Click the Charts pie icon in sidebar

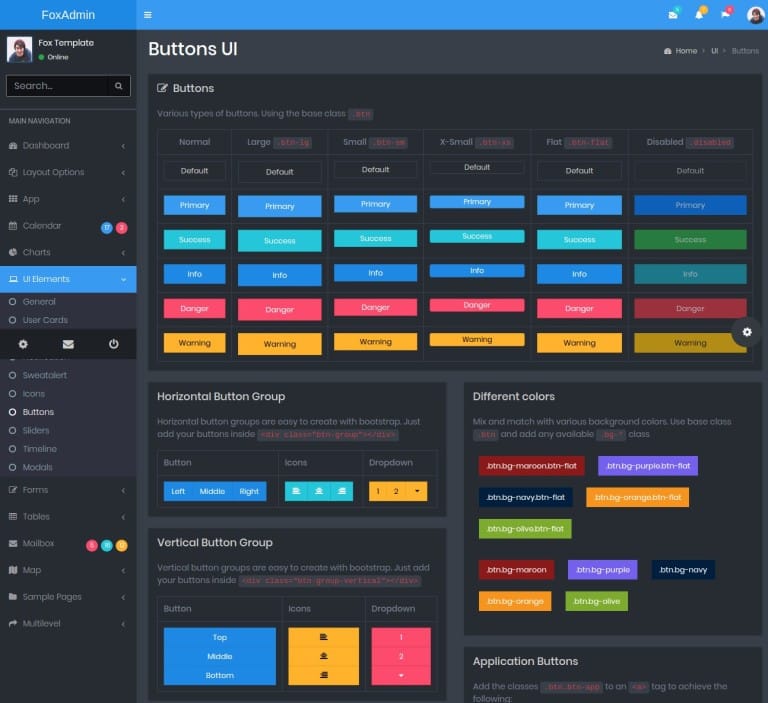(13, 252)
